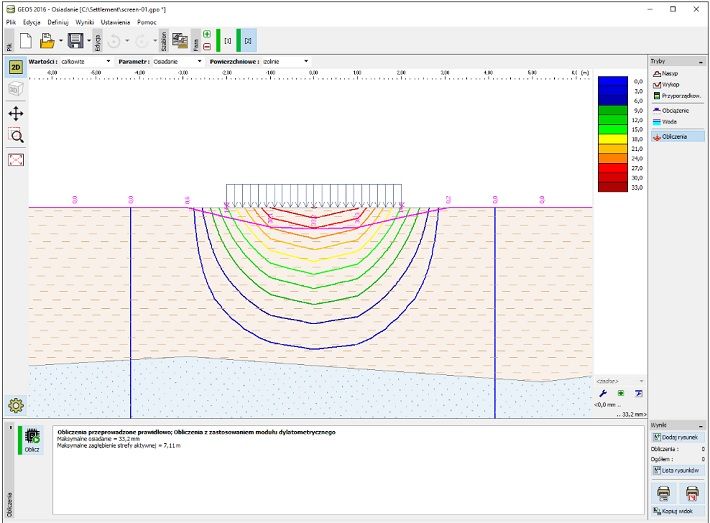The image size is (710, 523).
Task: Click the 'Maksymalne zagłębienie strefy aktywnej' line
Action: (x=119, y=446)
